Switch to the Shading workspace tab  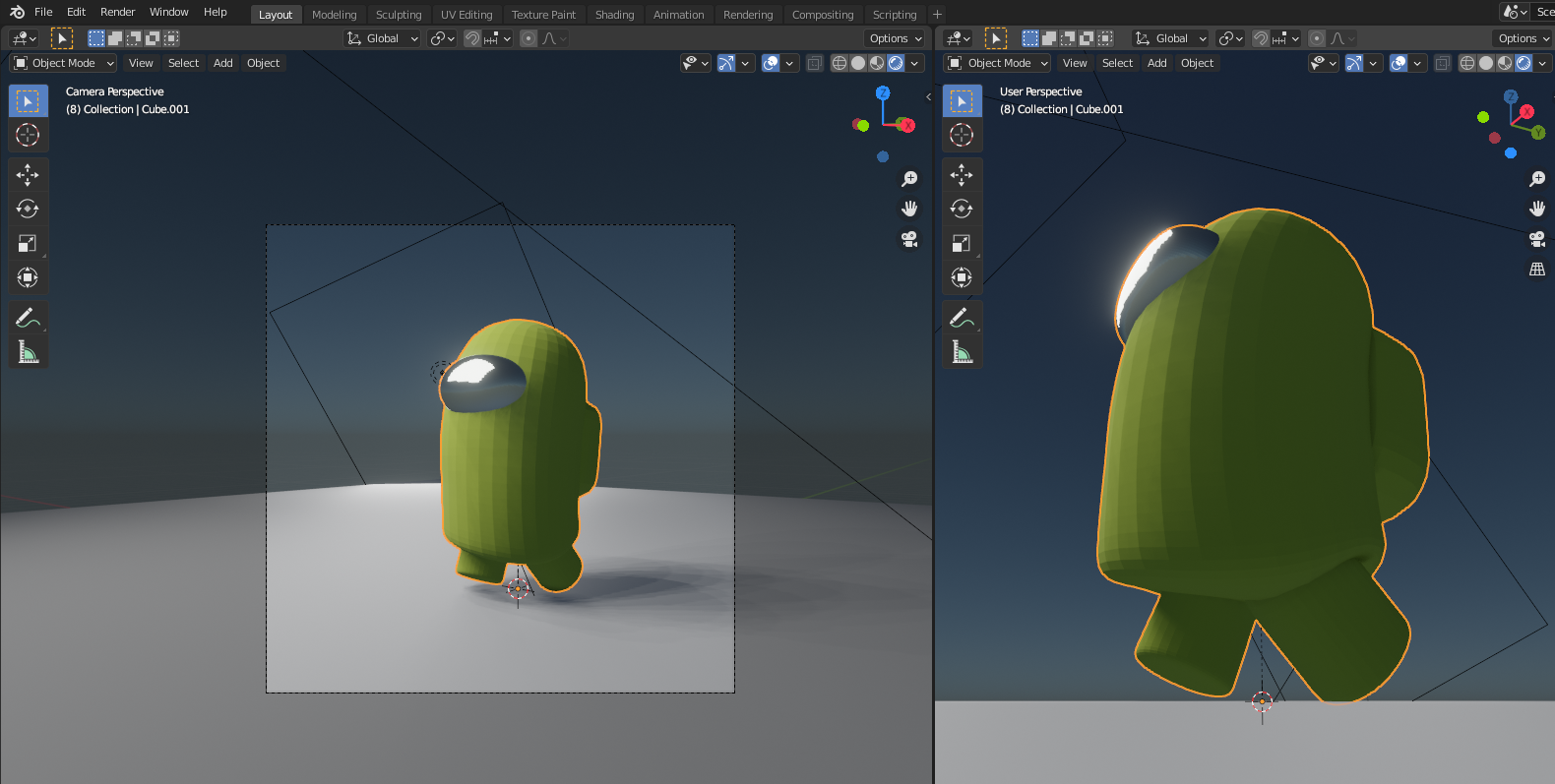click(x=614, y=15)
